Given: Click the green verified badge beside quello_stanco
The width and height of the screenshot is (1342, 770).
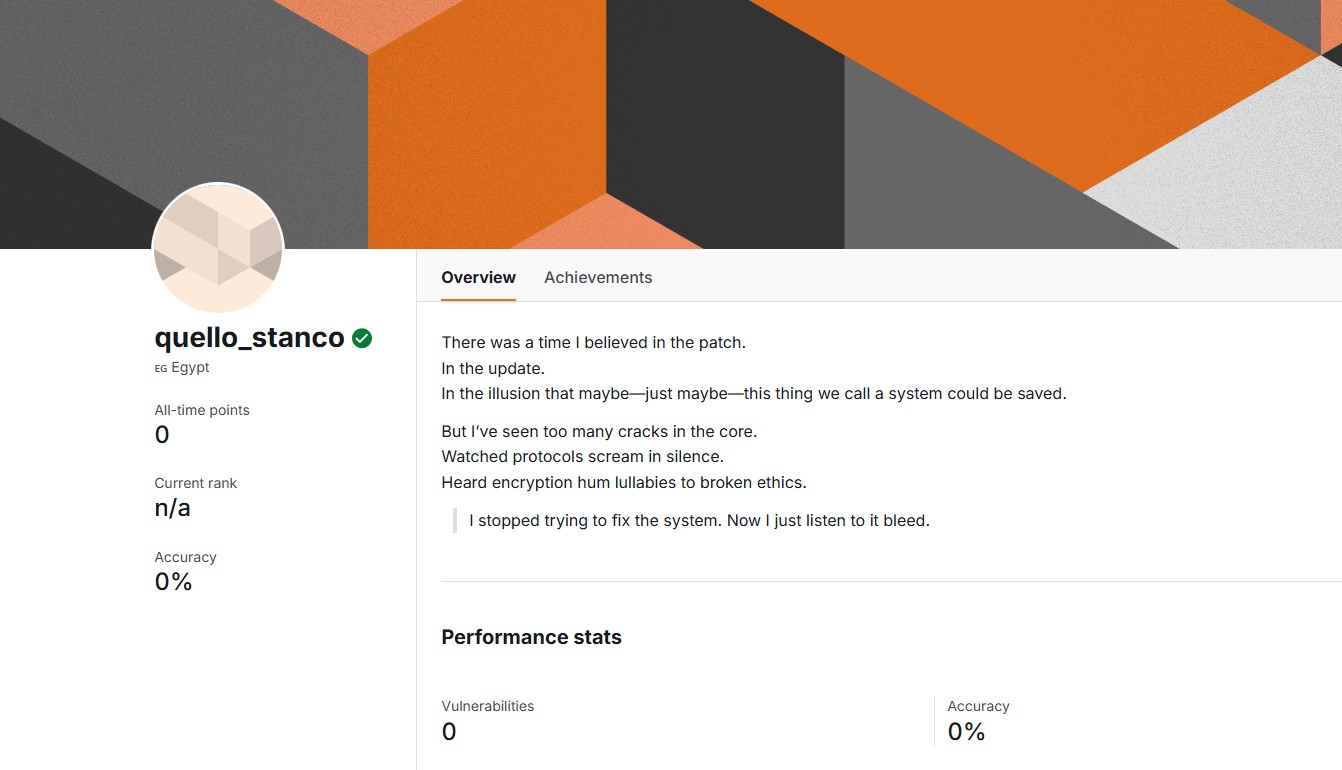Looking at the screenshot, I should point(362,338).
